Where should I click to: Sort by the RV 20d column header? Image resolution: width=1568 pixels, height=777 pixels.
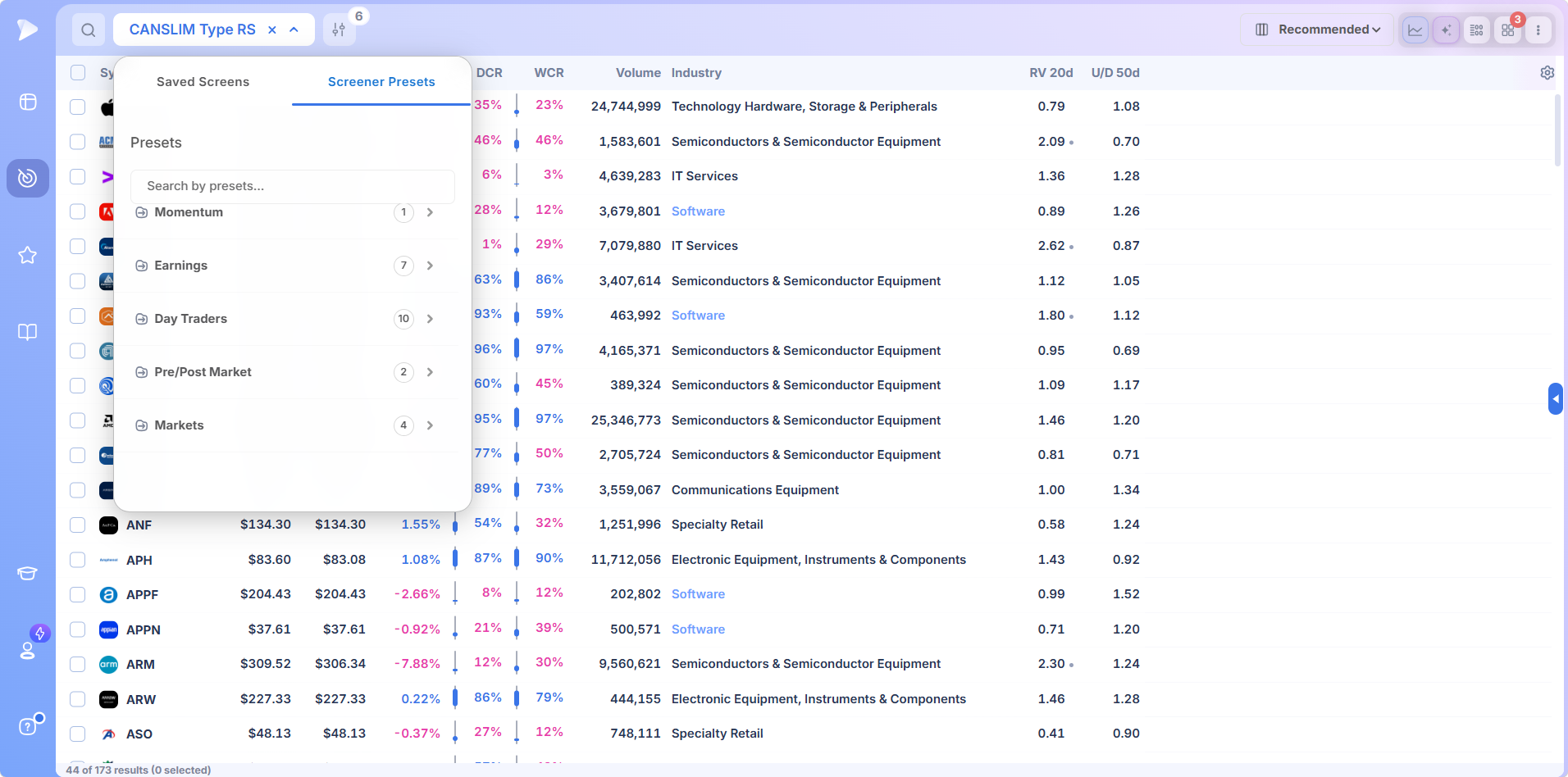(1051, 73)
